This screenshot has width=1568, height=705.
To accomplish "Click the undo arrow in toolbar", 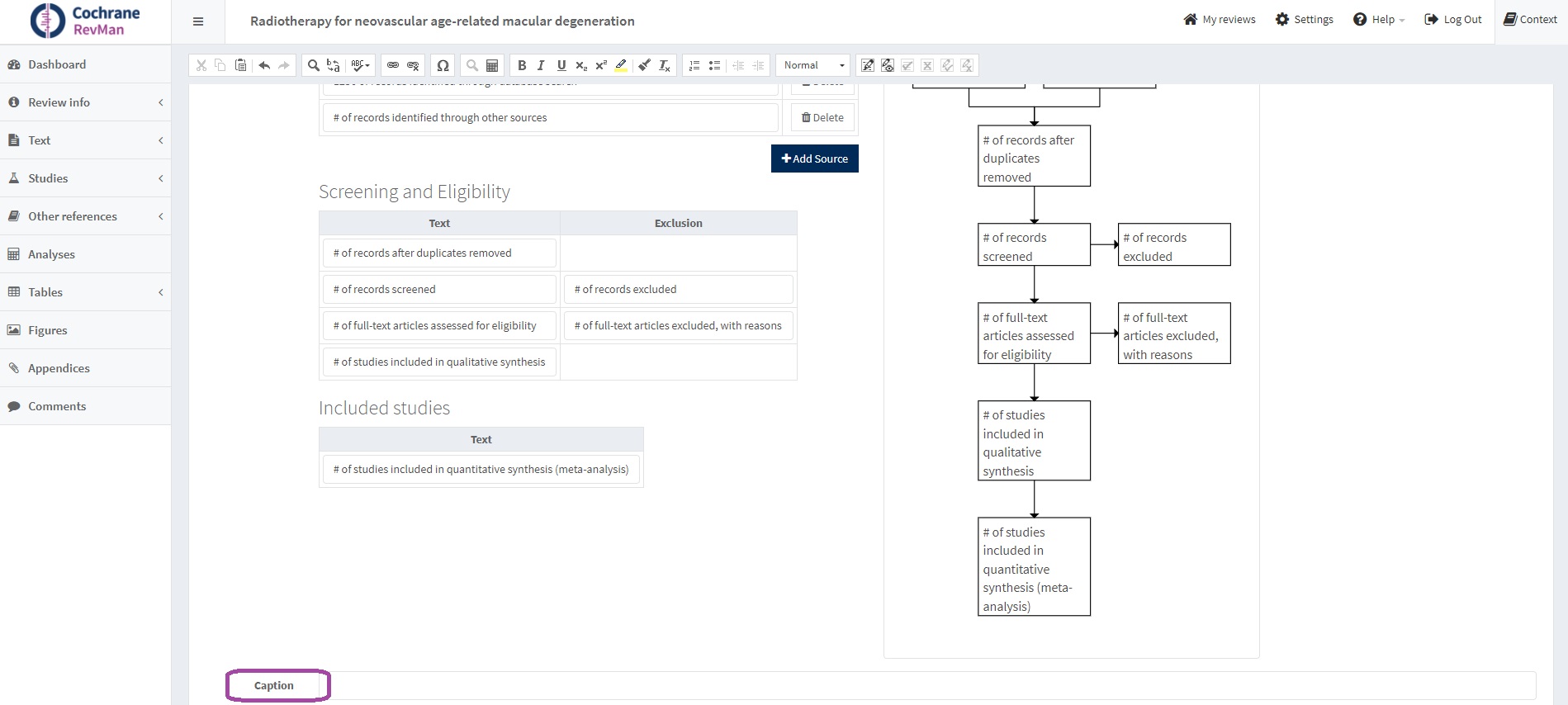I will [x=264, y=65].
